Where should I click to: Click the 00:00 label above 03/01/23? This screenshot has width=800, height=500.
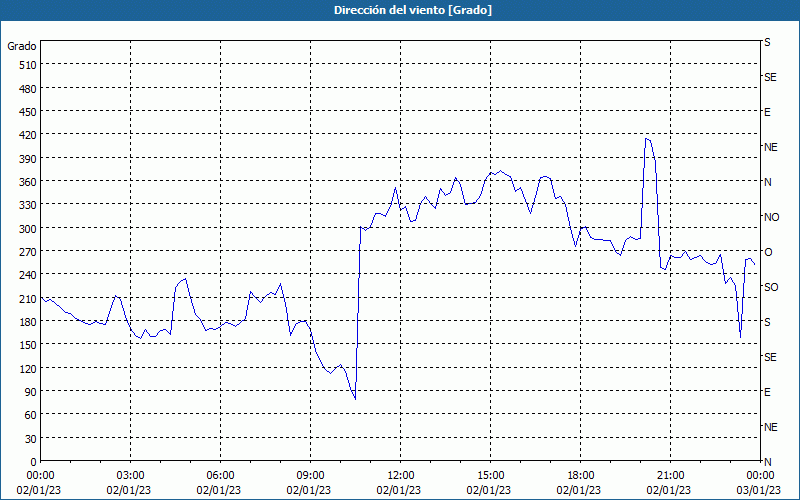coord(760,476)
